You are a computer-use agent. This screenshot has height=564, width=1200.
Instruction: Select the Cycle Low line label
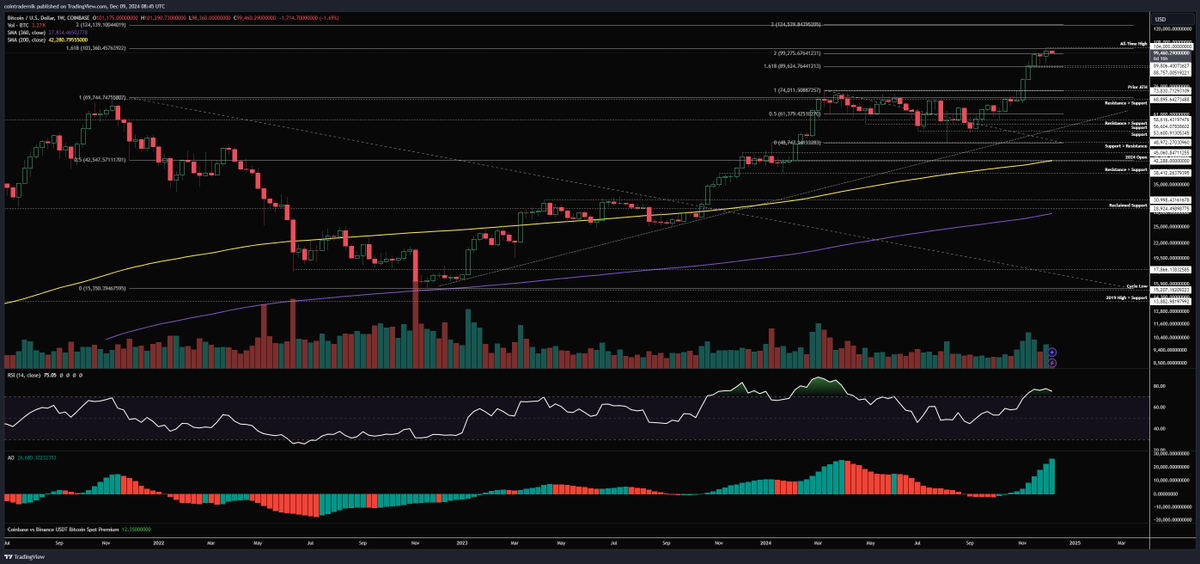pyautogui.click(x=1135, y=285)
